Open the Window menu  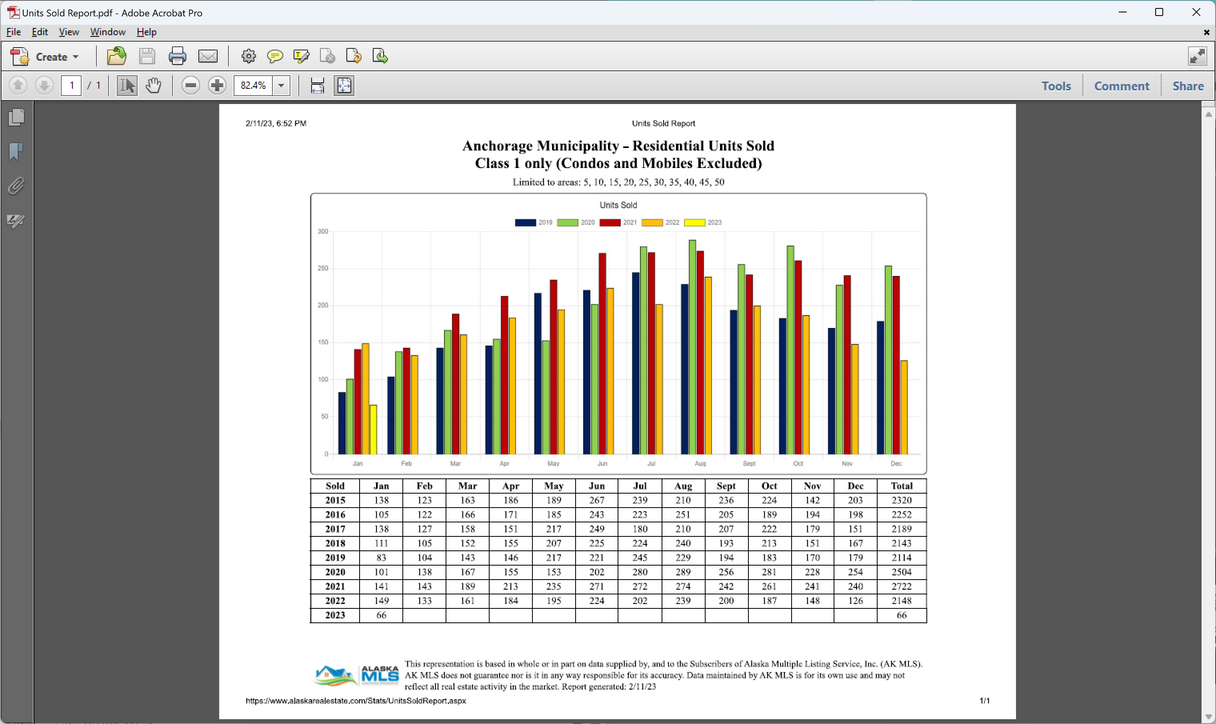pos(108,32)
